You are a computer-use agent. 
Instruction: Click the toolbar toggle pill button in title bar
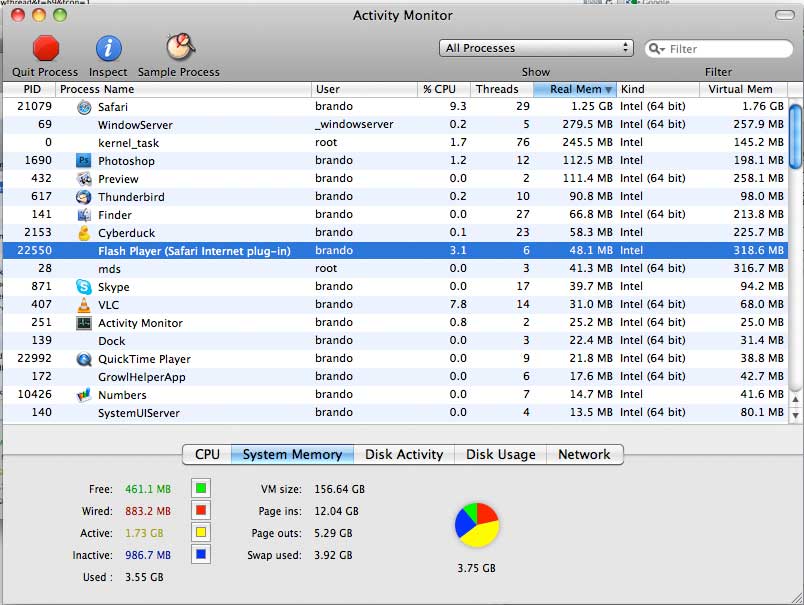[785, 15]
